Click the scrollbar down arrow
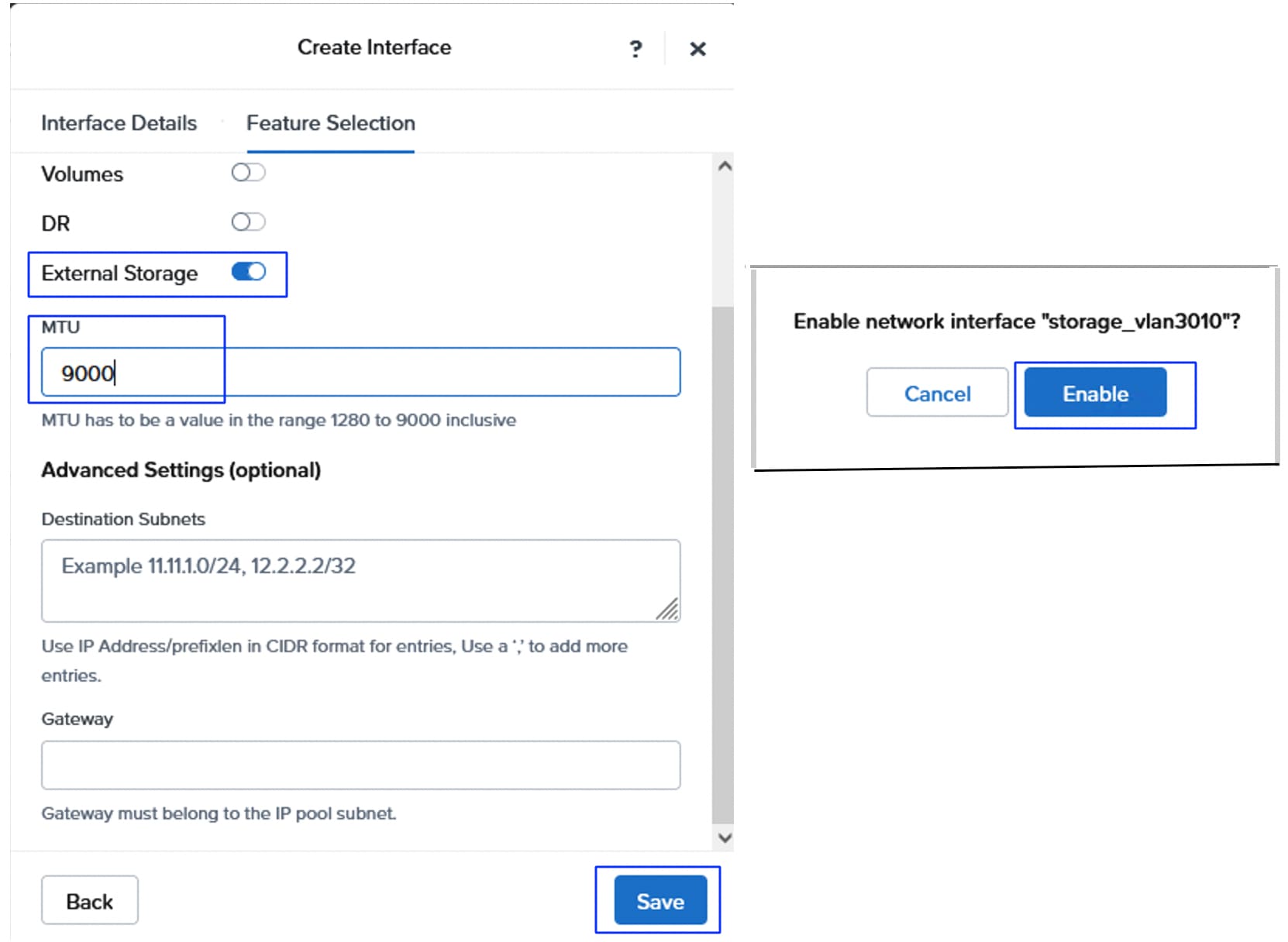 pyautogui.click(x=725, y=837)
